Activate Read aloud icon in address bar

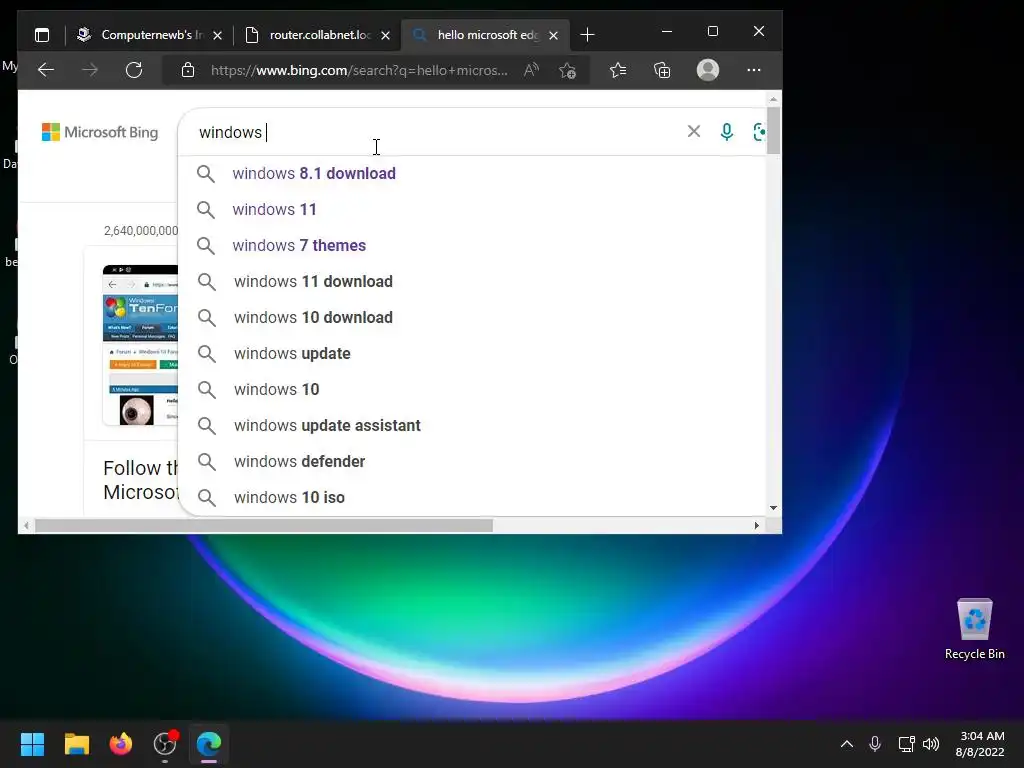(532, 70)
